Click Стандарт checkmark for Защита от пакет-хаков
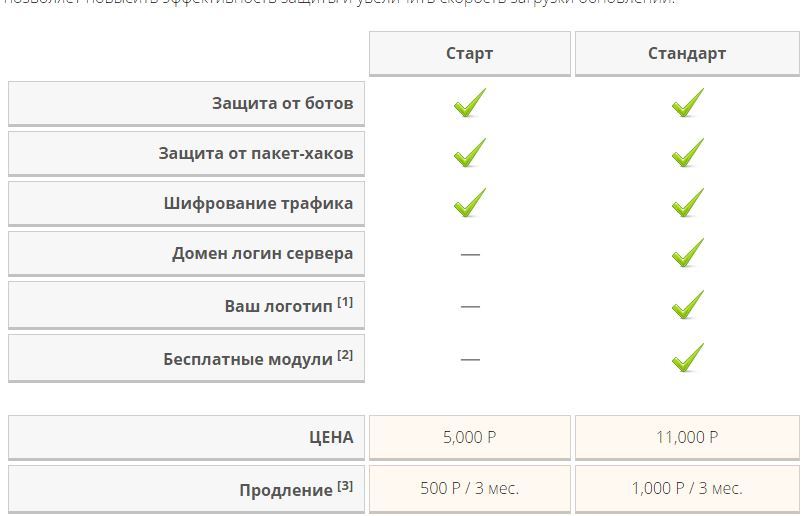This screenshot has height=516, width=807. (687, 153)
